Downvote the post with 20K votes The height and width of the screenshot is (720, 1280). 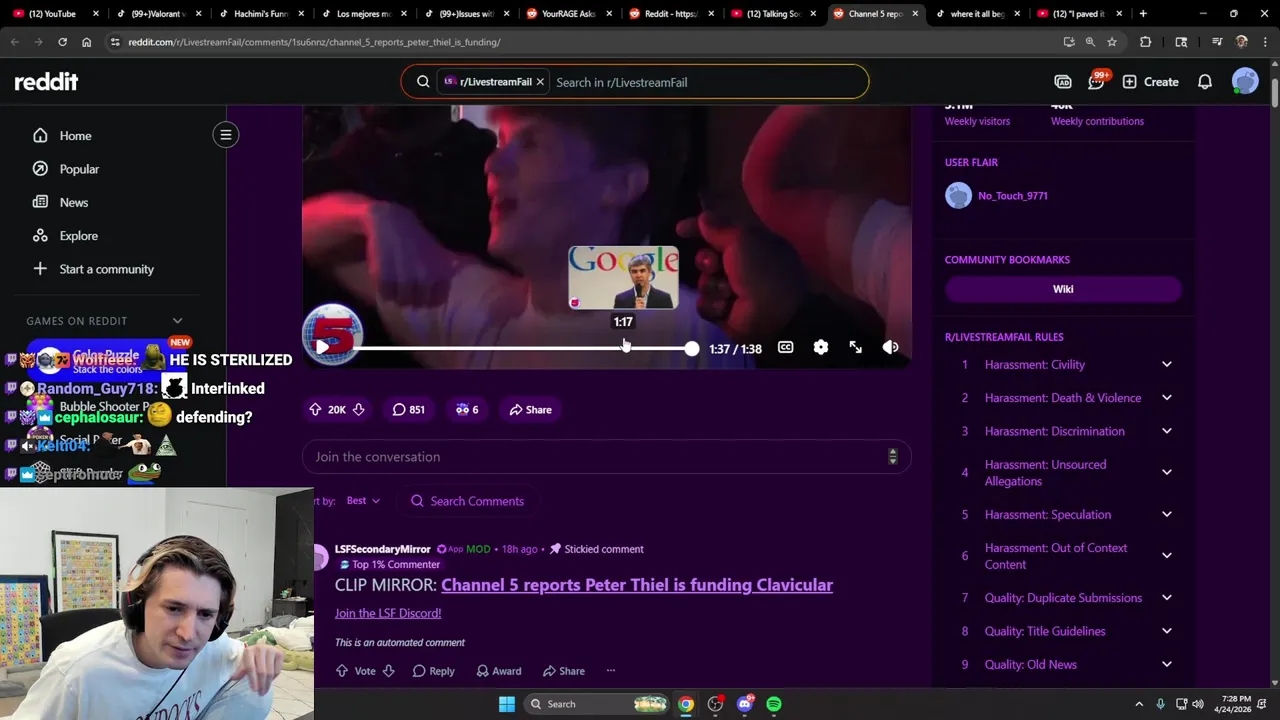point(358,409)
